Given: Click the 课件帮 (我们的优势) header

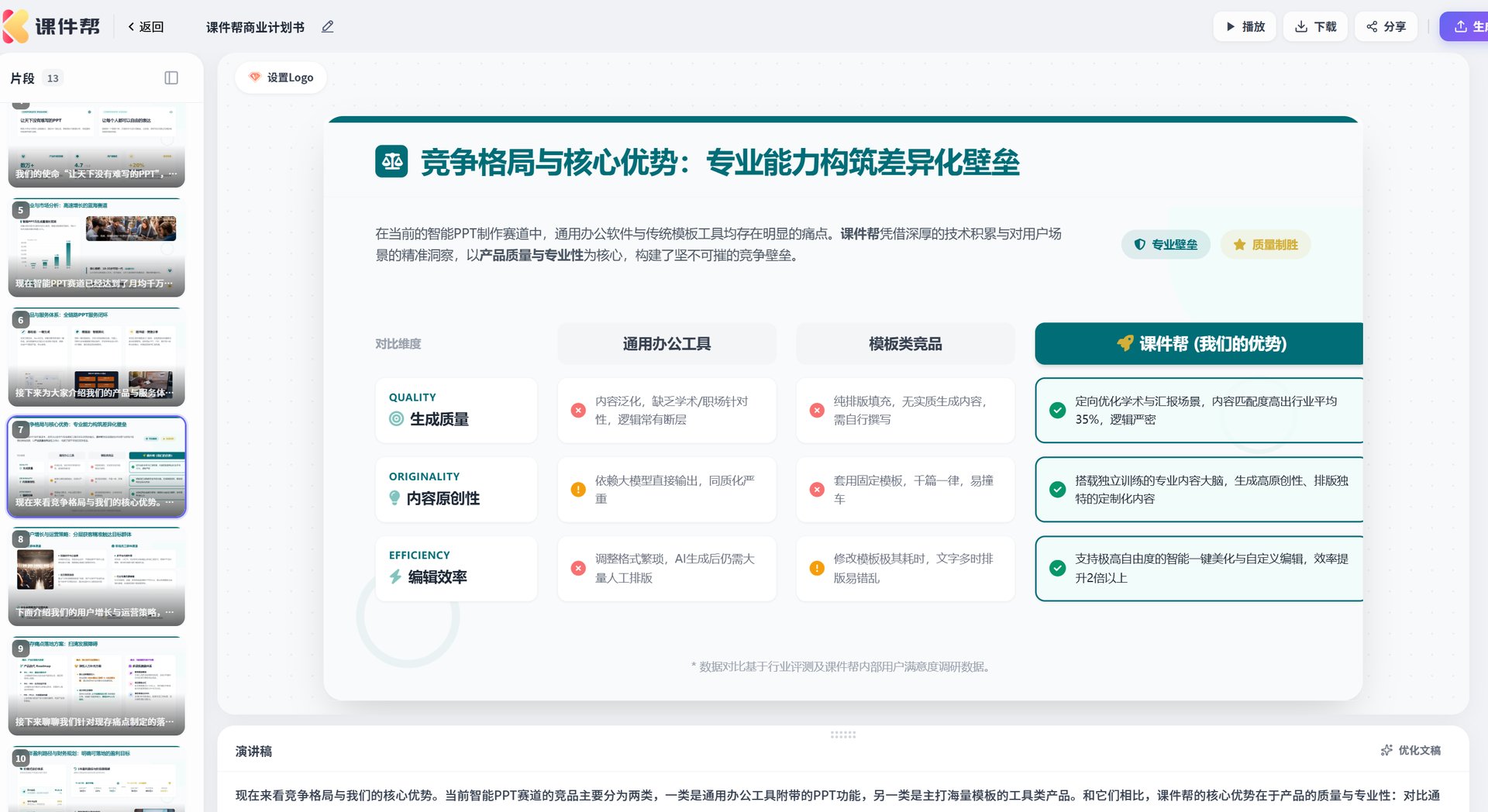Looking at the screenshot, I should (x=1199, y=343).
